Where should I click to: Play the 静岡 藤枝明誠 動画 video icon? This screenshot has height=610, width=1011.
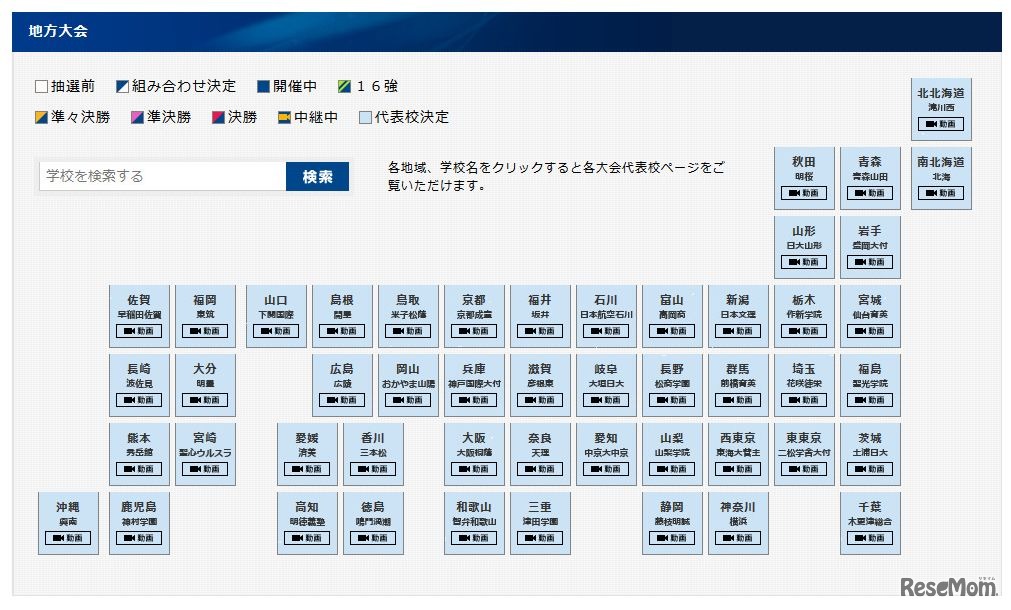(672, 539)
